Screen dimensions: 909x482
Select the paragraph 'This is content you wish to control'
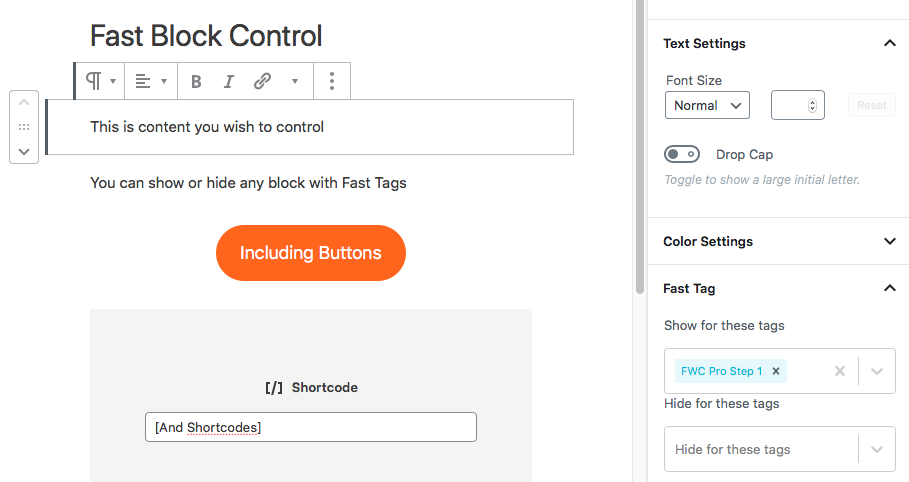[x=207, y=127]
